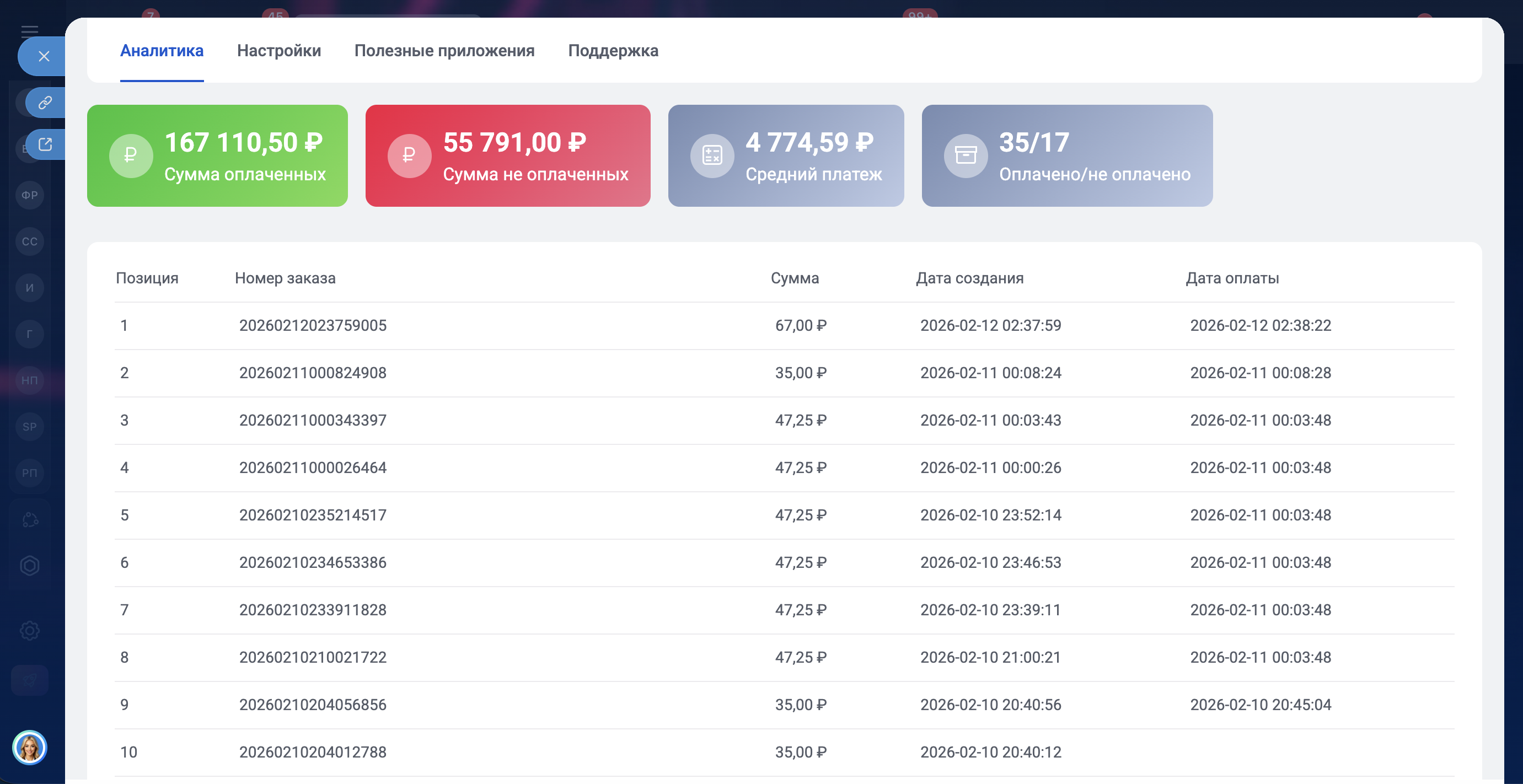
Task: Click ruble icon in green paid card
Action: pyautogui.click(x=131, y=155)
